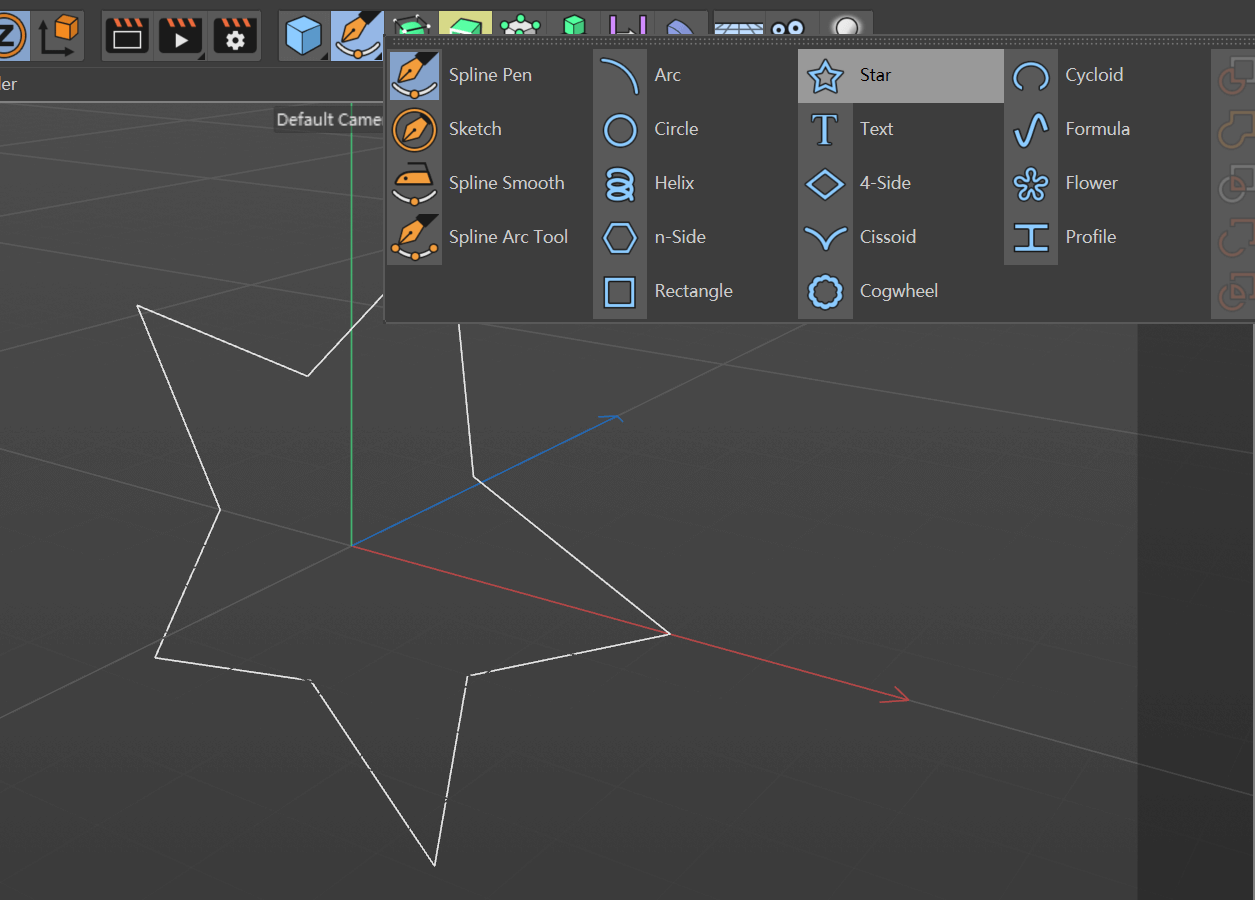Grab the blue Z axis arrow
Image resolution: width=1255 pixels, height=900 pixels.
click(x=612, y=418)
